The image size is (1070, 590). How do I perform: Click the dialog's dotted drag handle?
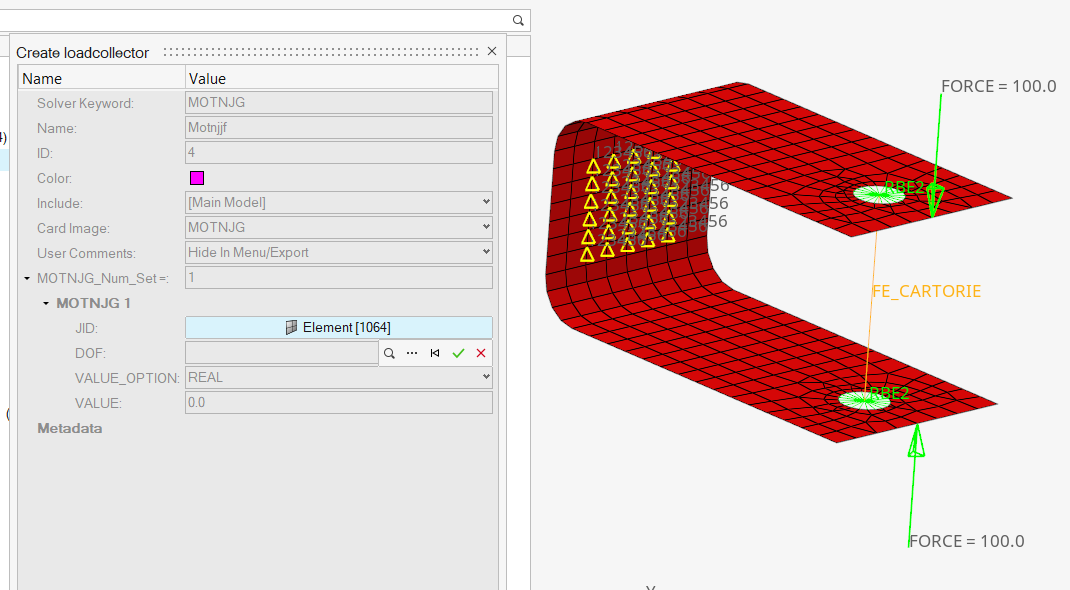tap(321, 52)
